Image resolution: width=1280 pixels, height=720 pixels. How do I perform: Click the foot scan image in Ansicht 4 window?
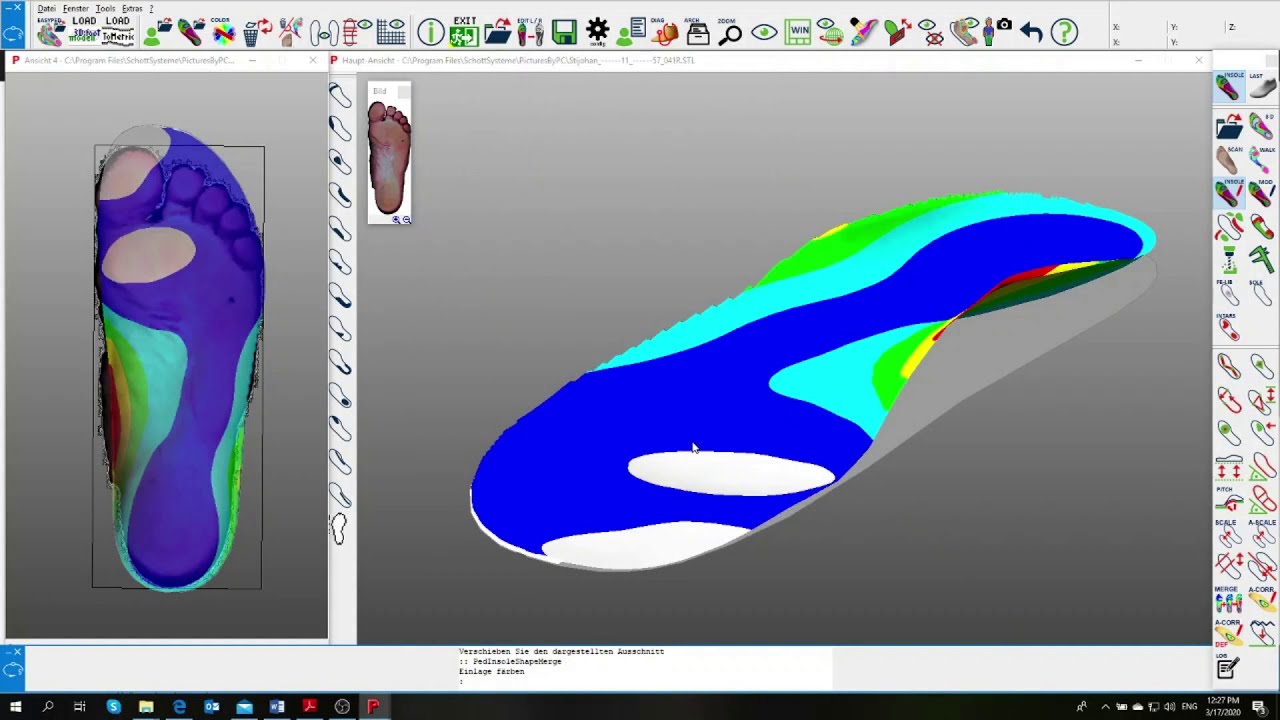pos(179,358)
